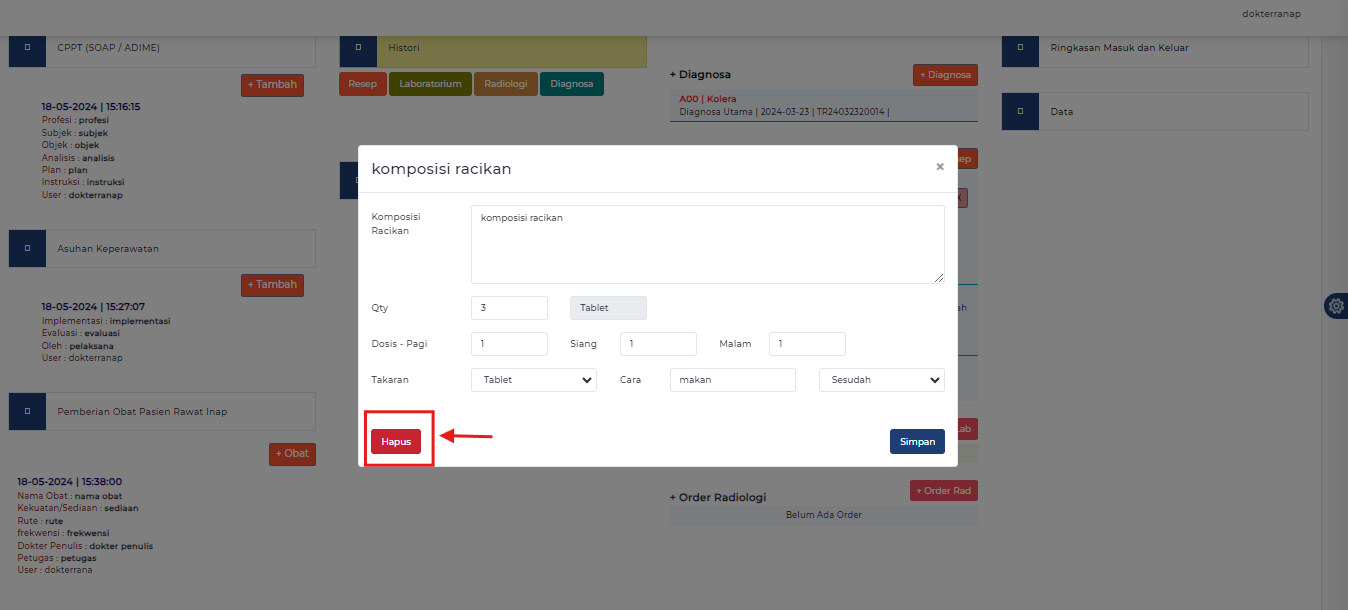The height and width of the screenshot is (610, 1348).
Task: Click the Komposisi Racikan text area
Action: (x=707, y=244)
